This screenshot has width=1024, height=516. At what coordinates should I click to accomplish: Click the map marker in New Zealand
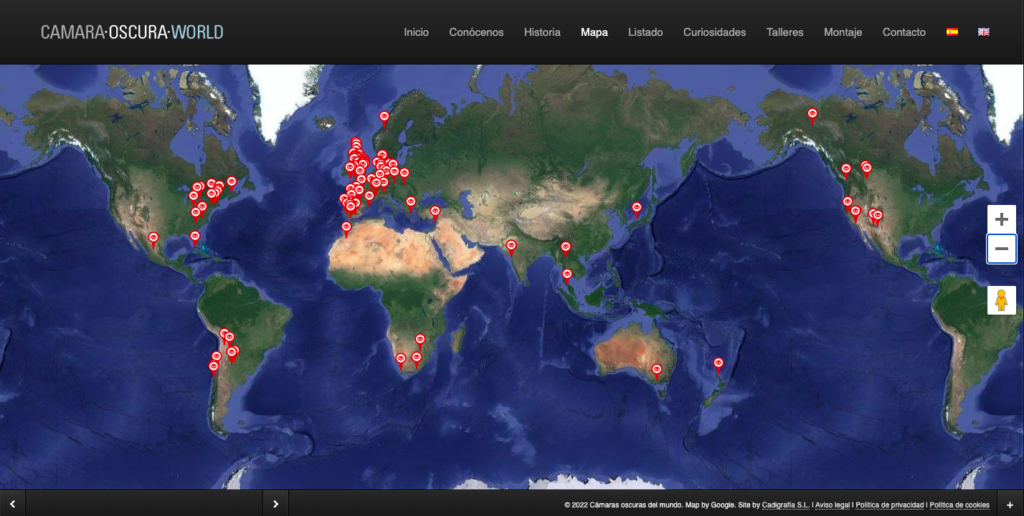coord(718,364)
